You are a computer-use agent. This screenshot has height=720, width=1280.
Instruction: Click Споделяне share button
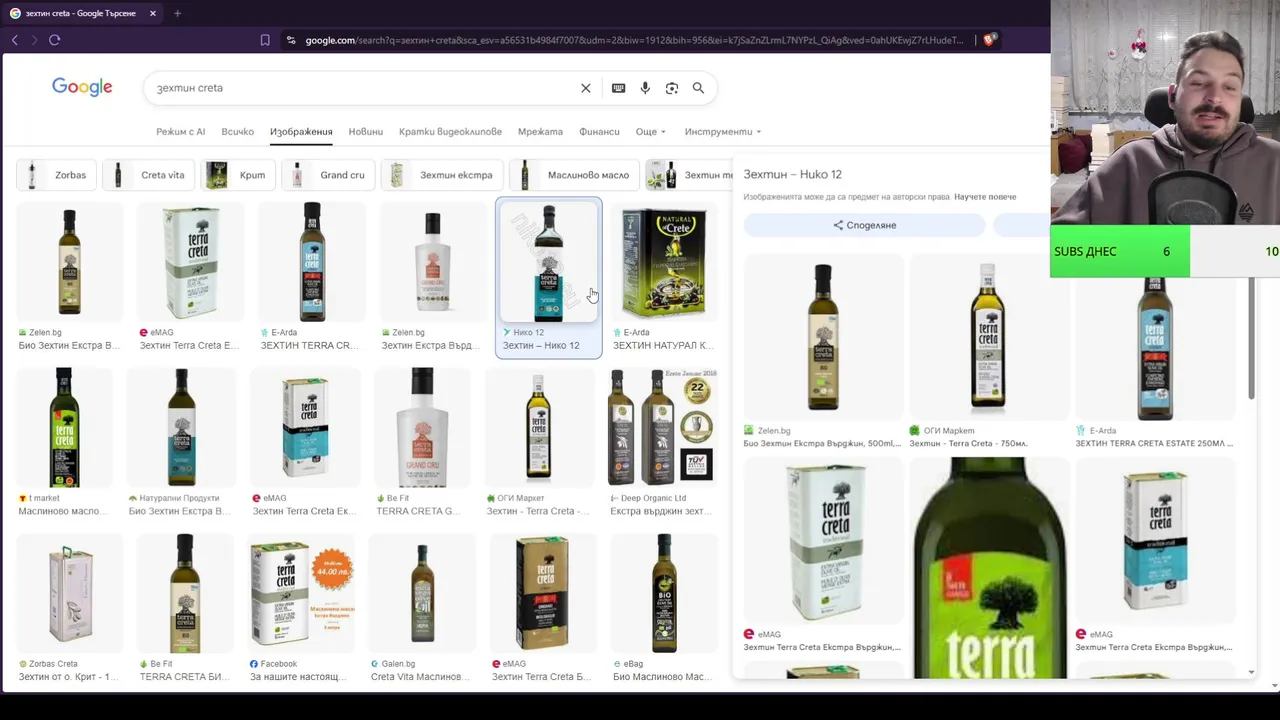(x=865, y=225)
